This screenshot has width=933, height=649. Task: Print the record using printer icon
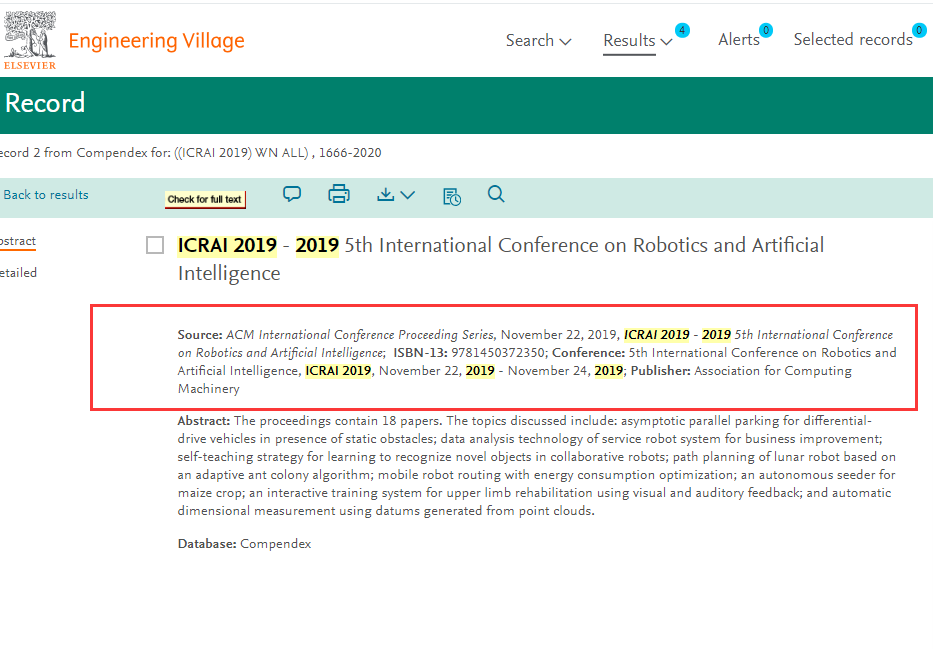point(339,194)
